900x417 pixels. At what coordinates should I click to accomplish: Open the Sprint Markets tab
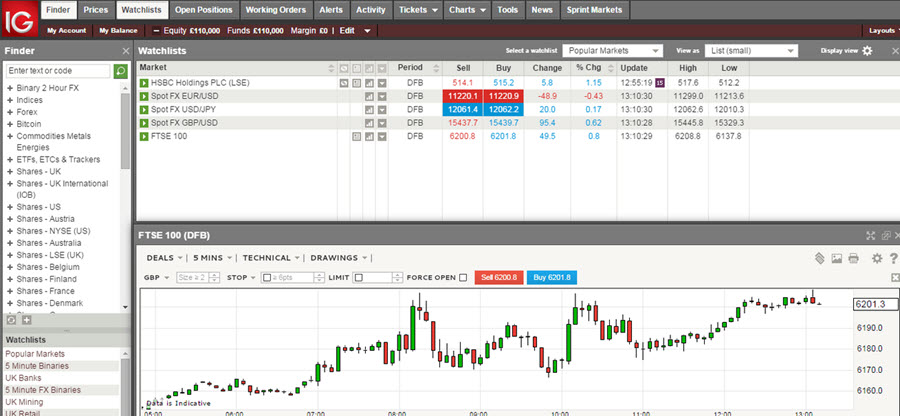click(594, 10)
